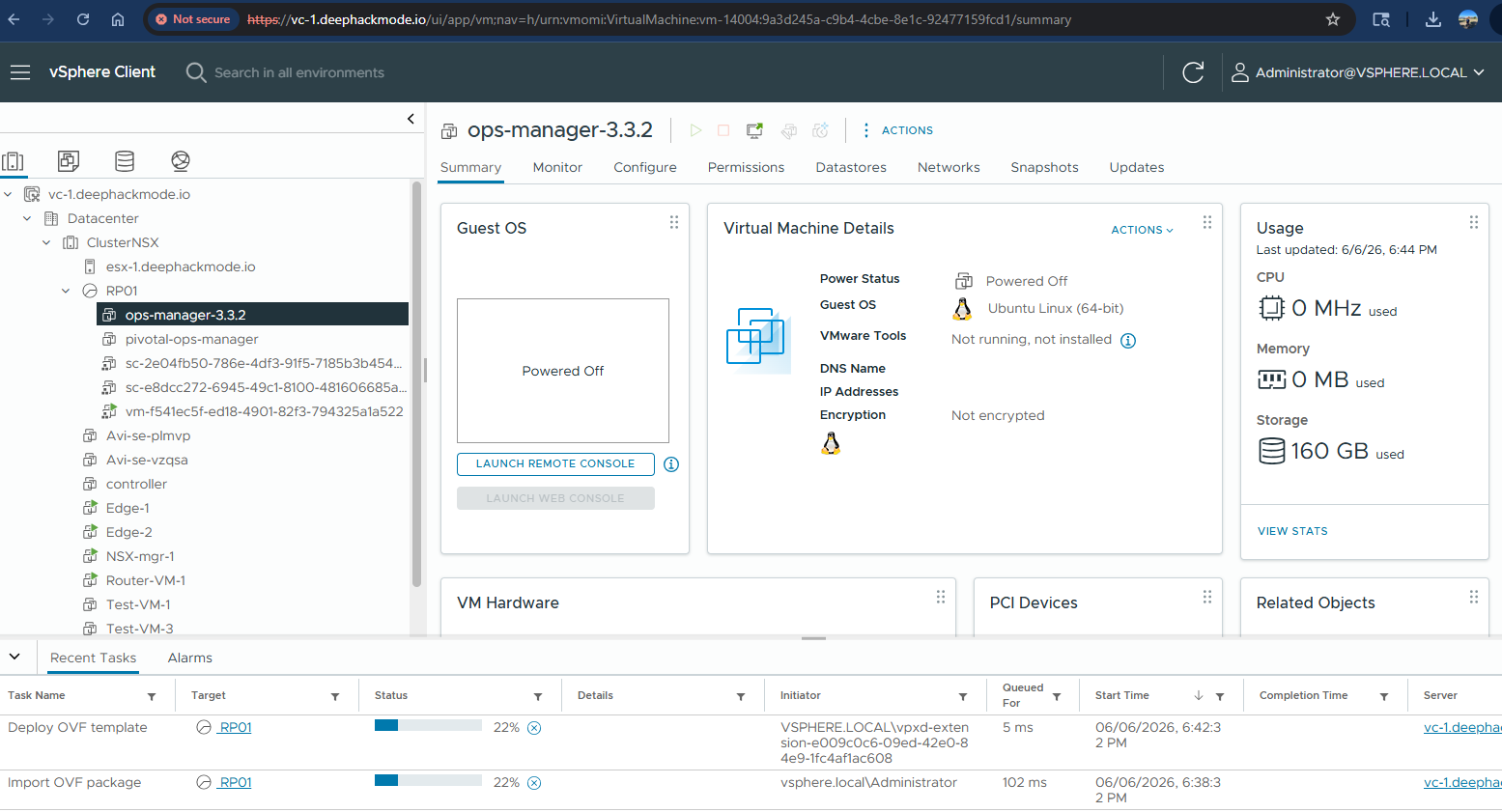Viewport: 1502px width, 812px height.
Task: Open Storage inventory view
Action: 125,161
